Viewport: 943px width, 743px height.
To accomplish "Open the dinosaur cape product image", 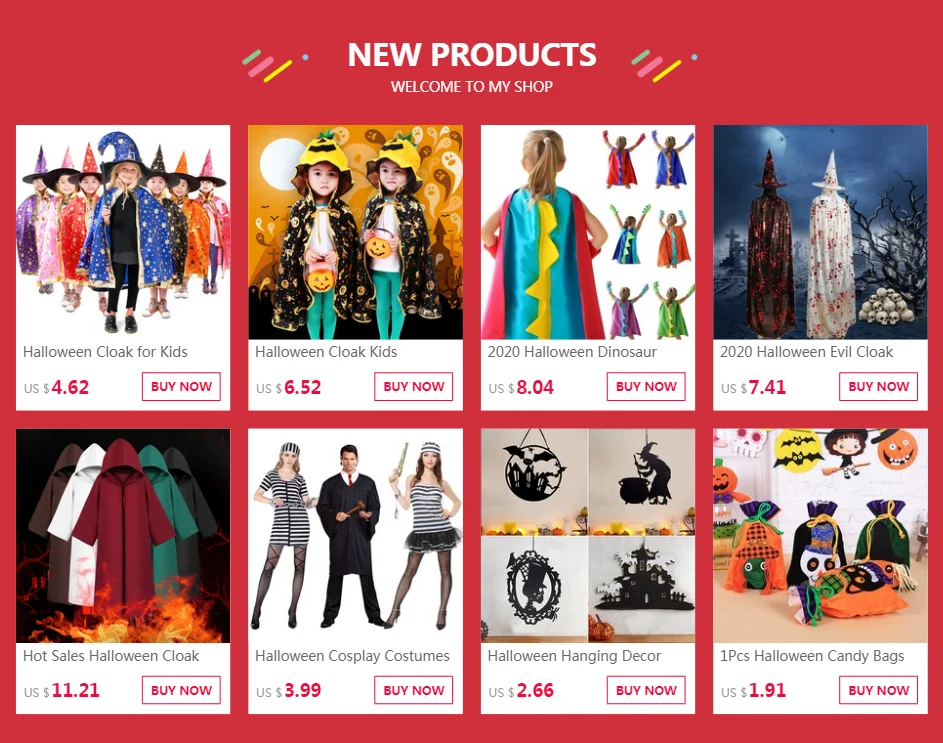I will click(588, 232).
